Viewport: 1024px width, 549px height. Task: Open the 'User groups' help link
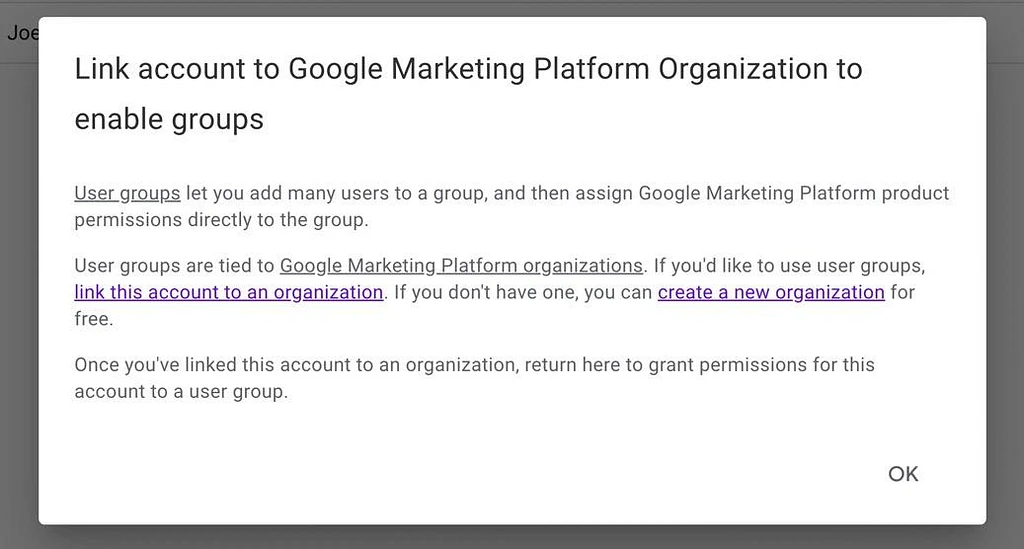click(x=127, y=193)
